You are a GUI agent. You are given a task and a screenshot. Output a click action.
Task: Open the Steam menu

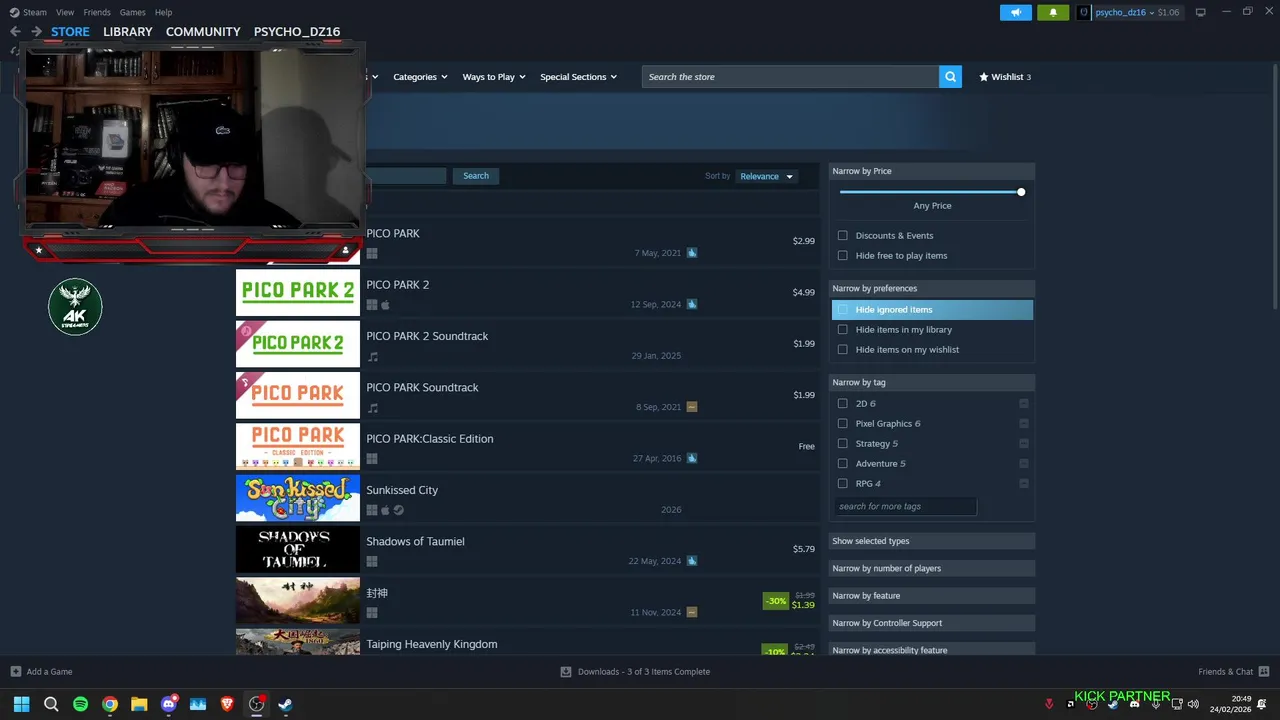tap(35, 12)
